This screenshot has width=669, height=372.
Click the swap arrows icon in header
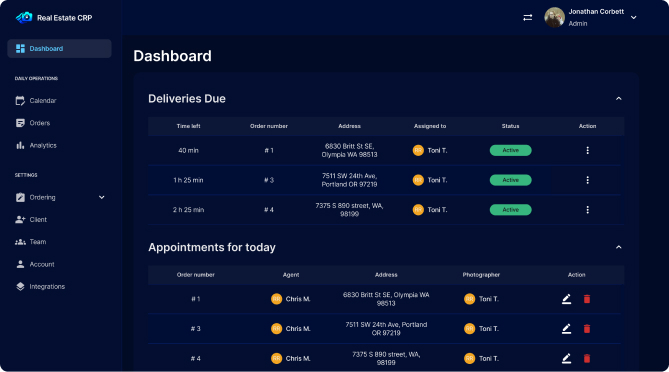[x=528, y=17]
